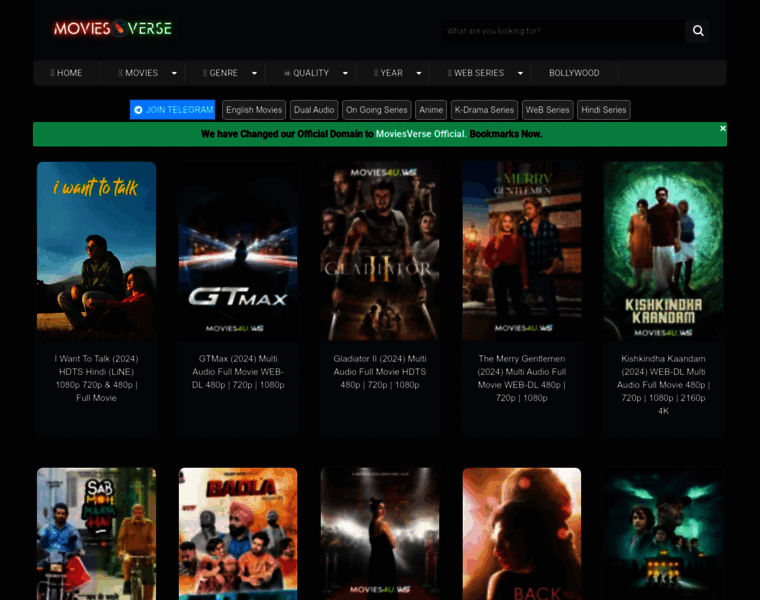Click the MoviesVerse logo
The width and height of the screenshot is (760, 600).
[x=112, y=29]
